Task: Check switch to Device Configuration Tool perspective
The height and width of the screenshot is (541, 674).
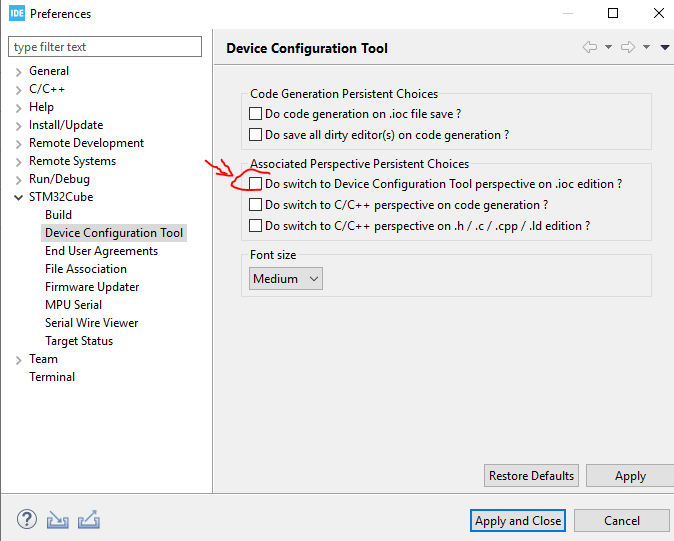Action: (x=255, y=184)
